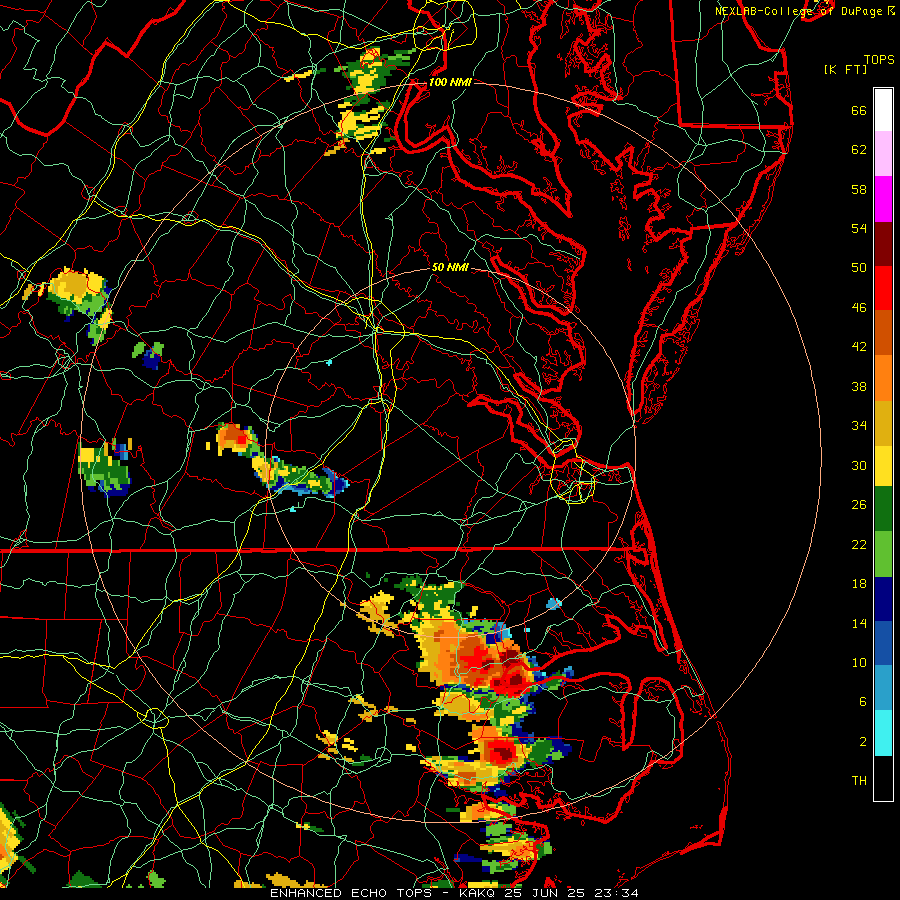Viewport: 900px width, 900px height.
Task: Click the legend value "50"
Action: [859, 267]
